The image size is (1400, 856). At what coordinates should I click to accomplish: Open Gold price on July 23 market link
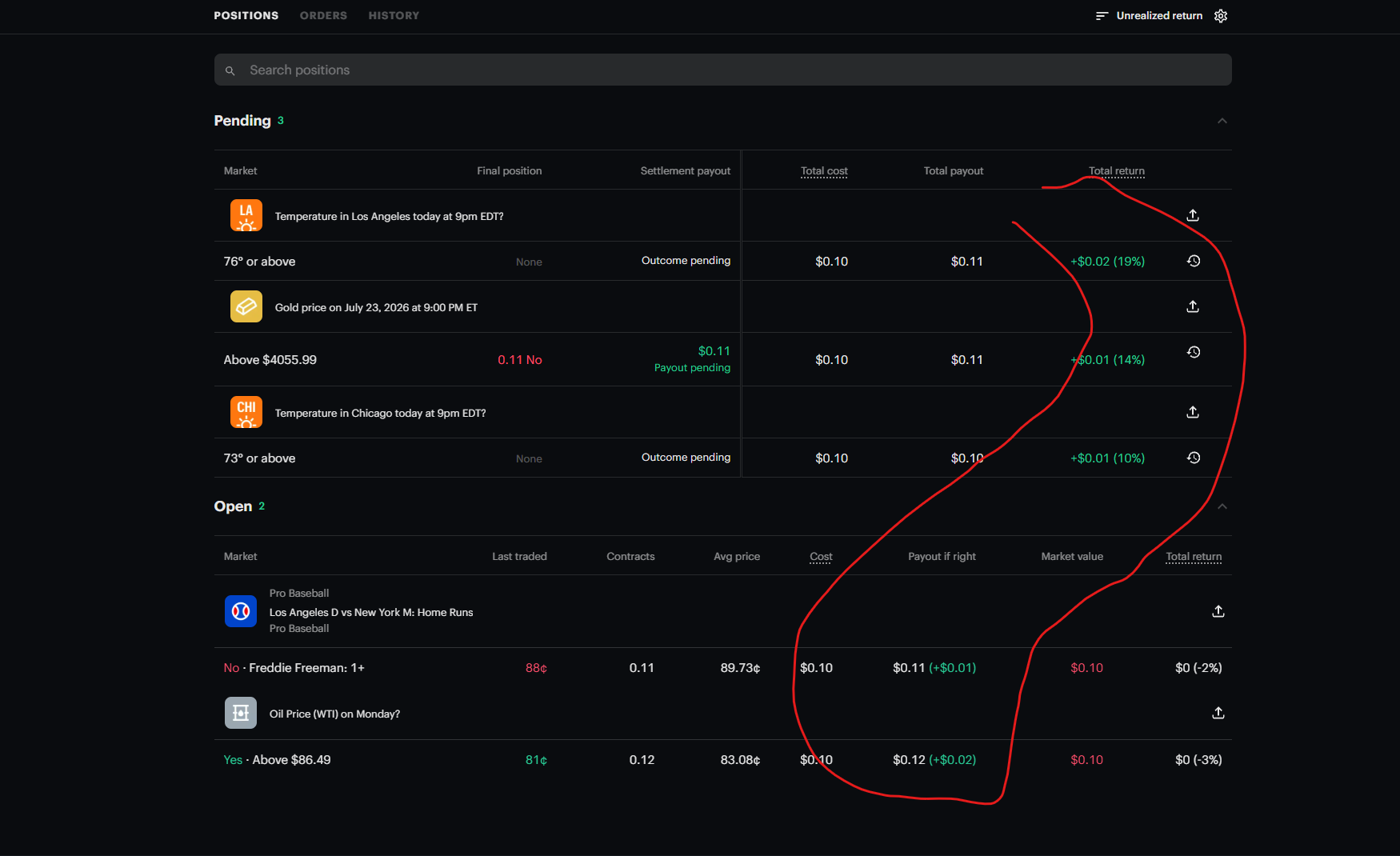(x=376, y=308)
